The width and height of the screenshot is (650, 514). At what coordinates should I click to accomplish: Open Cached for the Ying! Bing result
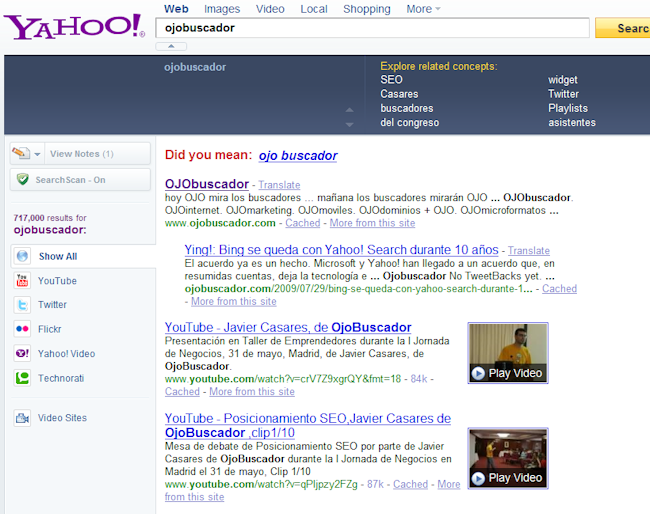pos(559,289)
